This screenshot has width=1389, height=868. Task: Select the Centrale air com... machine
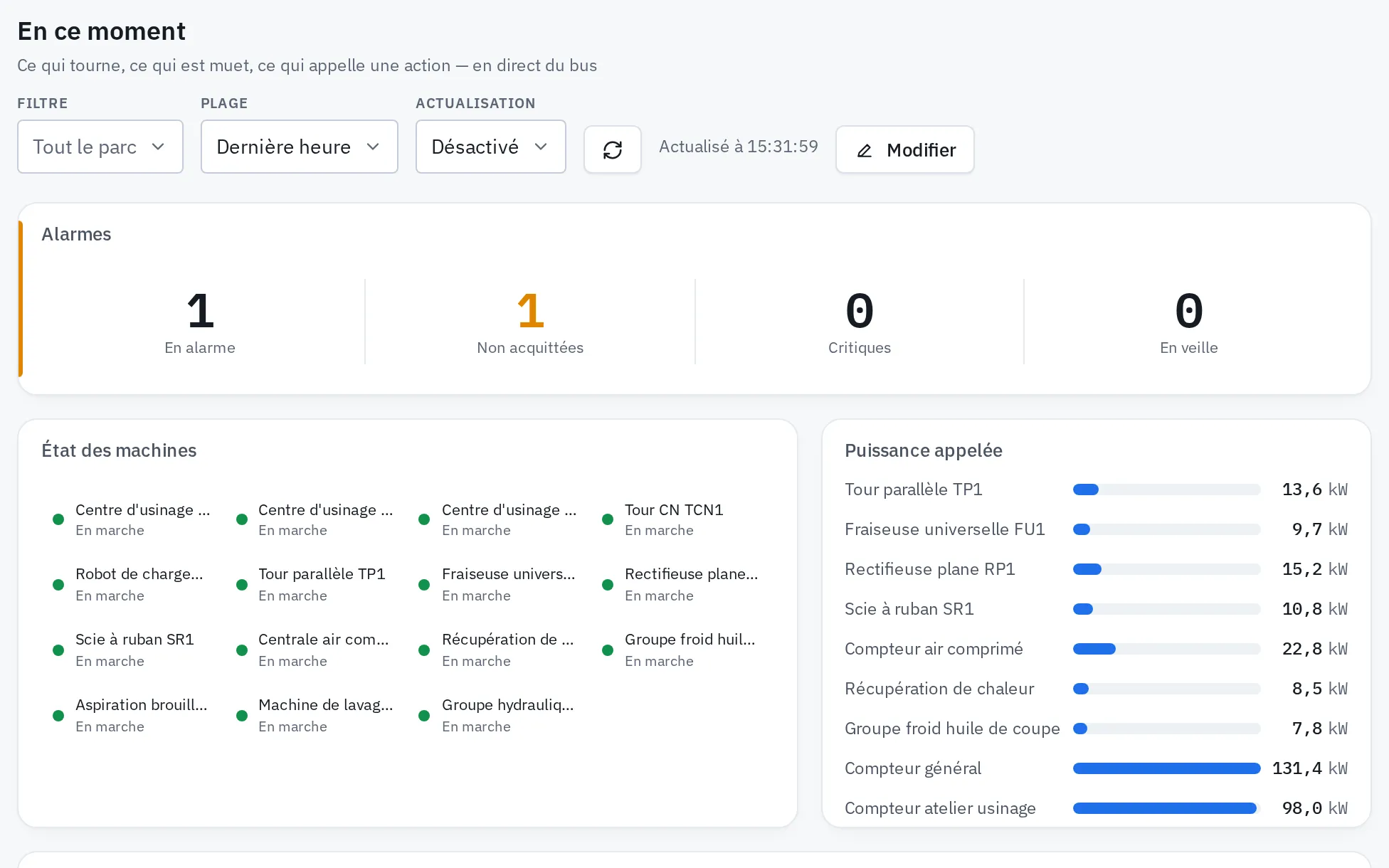click(x=316, y=650)
